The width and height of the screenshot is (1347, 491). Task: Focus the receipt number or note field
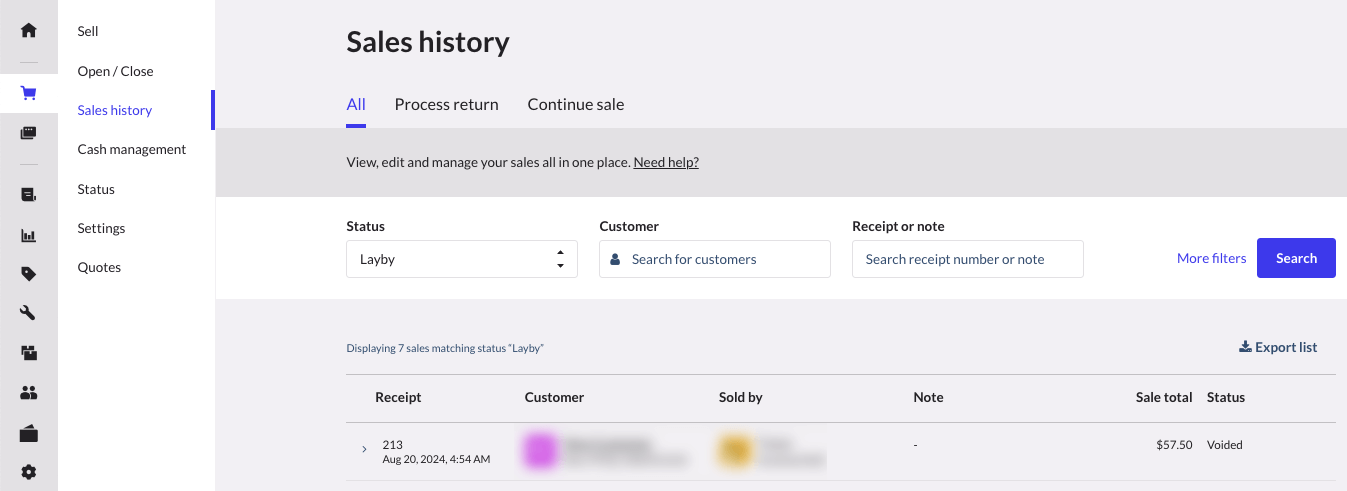tap(967, 259)
